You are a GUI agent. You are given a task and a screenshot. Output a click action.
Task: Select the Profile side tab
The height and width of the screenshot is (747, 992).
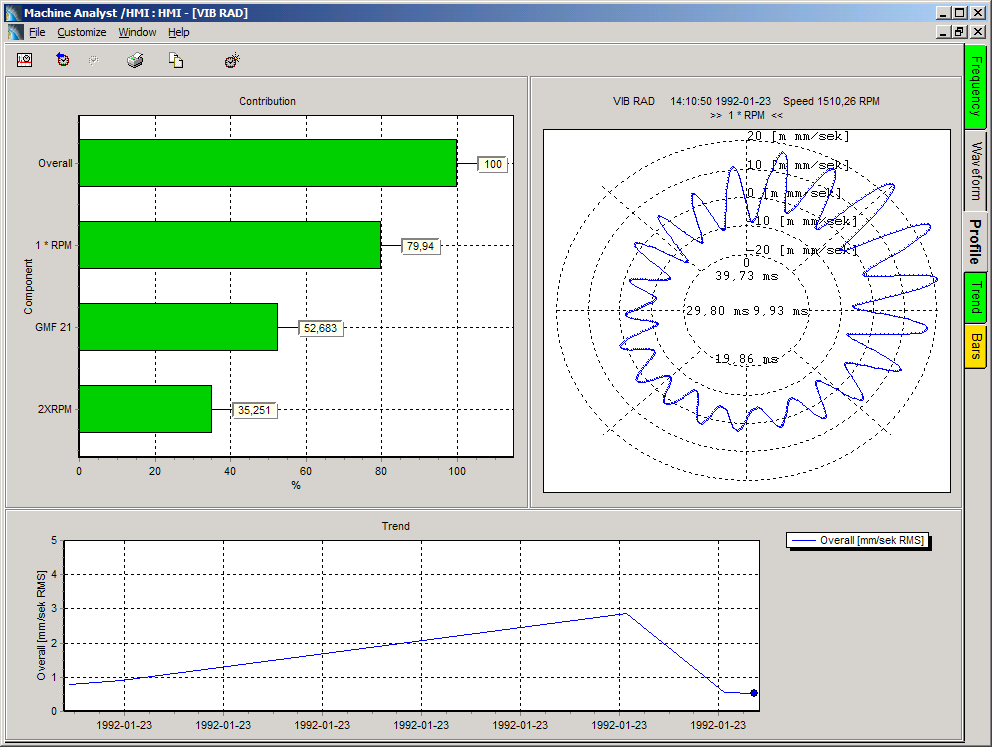pos(975,242)
